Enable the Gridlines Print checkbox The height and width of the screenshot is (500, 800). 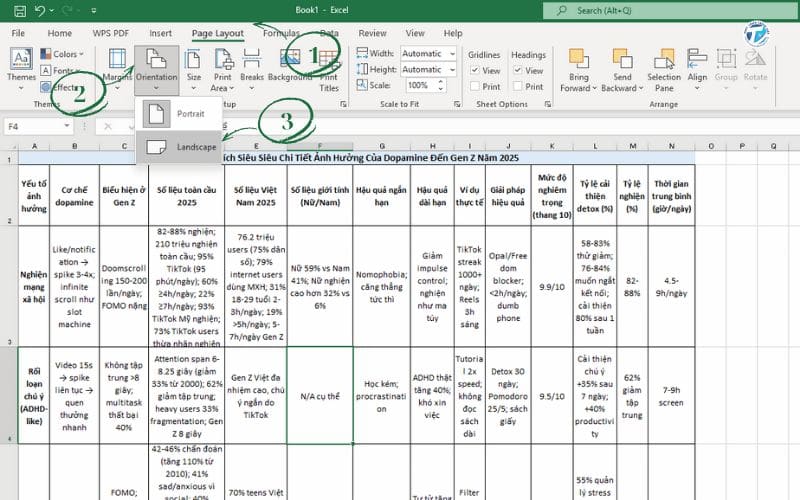click(x=475, y=86)
